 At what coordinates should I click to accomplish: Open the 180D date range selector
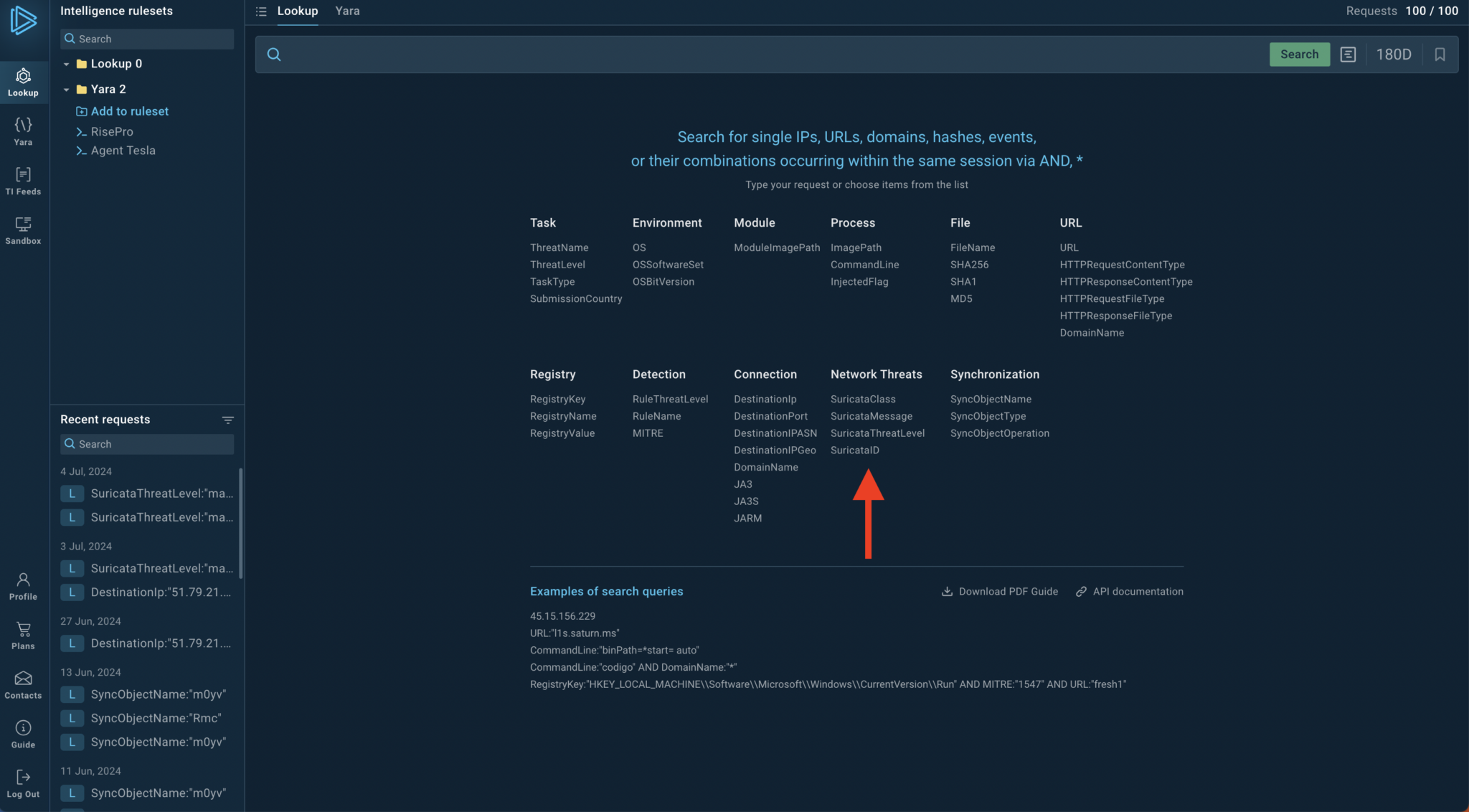click(1394, 54)
